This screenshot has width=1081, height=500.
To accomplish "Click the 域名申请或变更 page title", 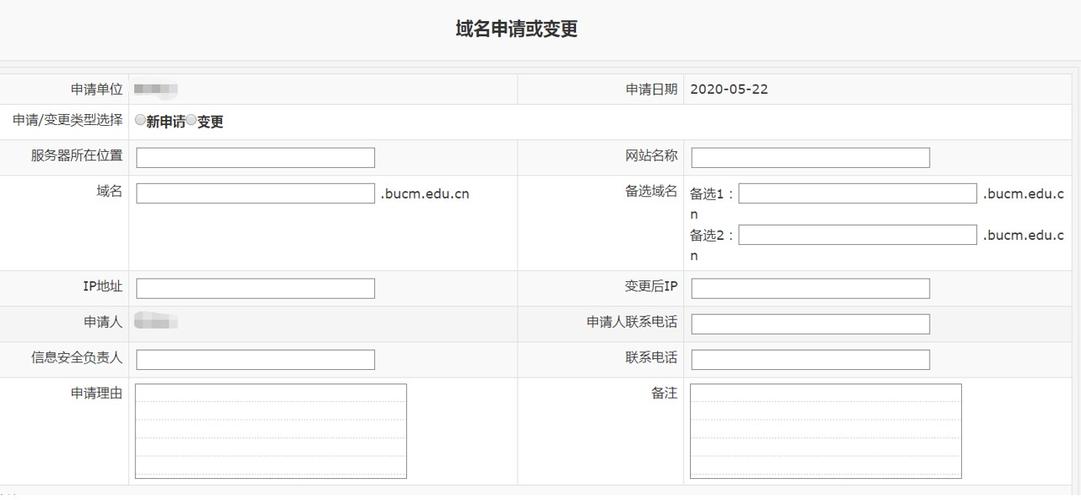I will click(x=516, y=30).
